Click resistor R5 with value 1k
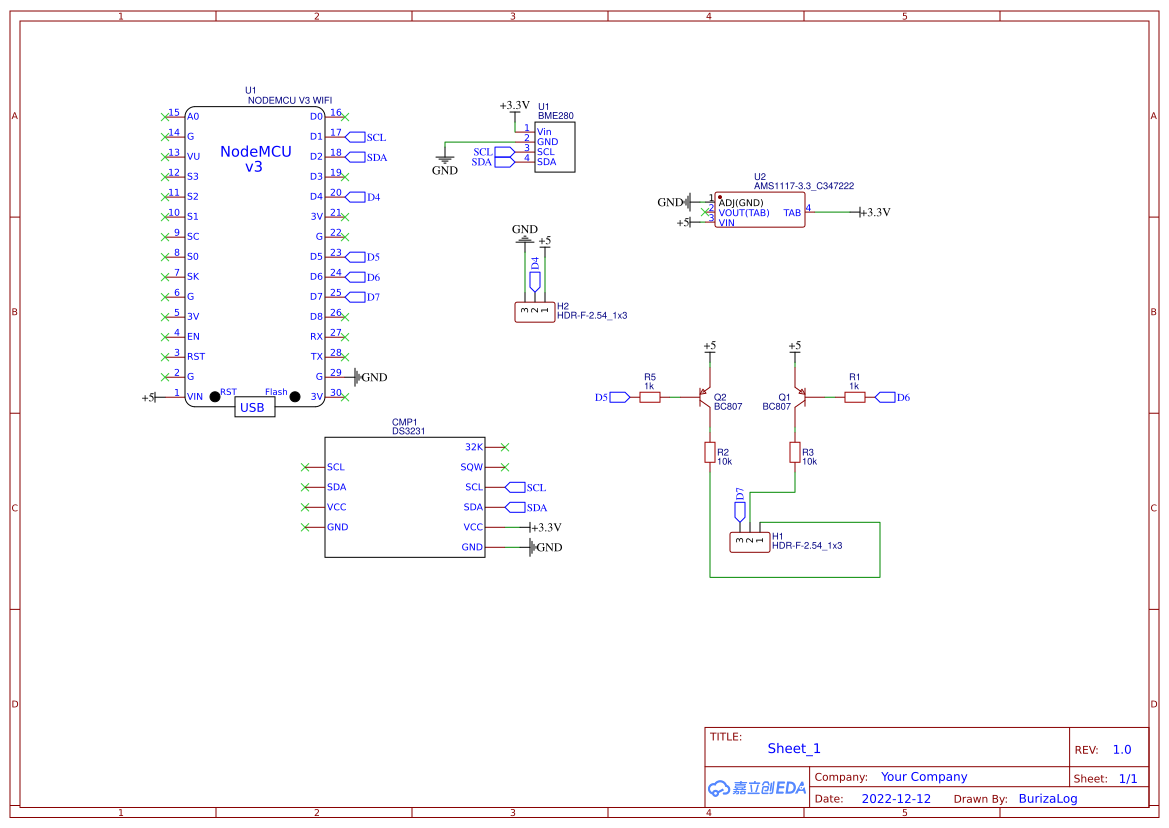Screen dimensions: 1169x828 tap(648, 396)
